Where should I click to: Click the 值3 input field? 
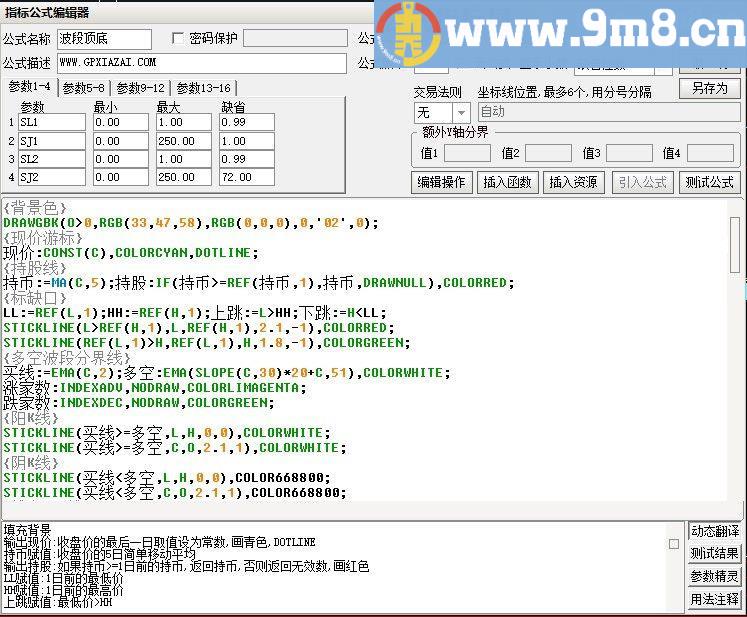(629, 153)
